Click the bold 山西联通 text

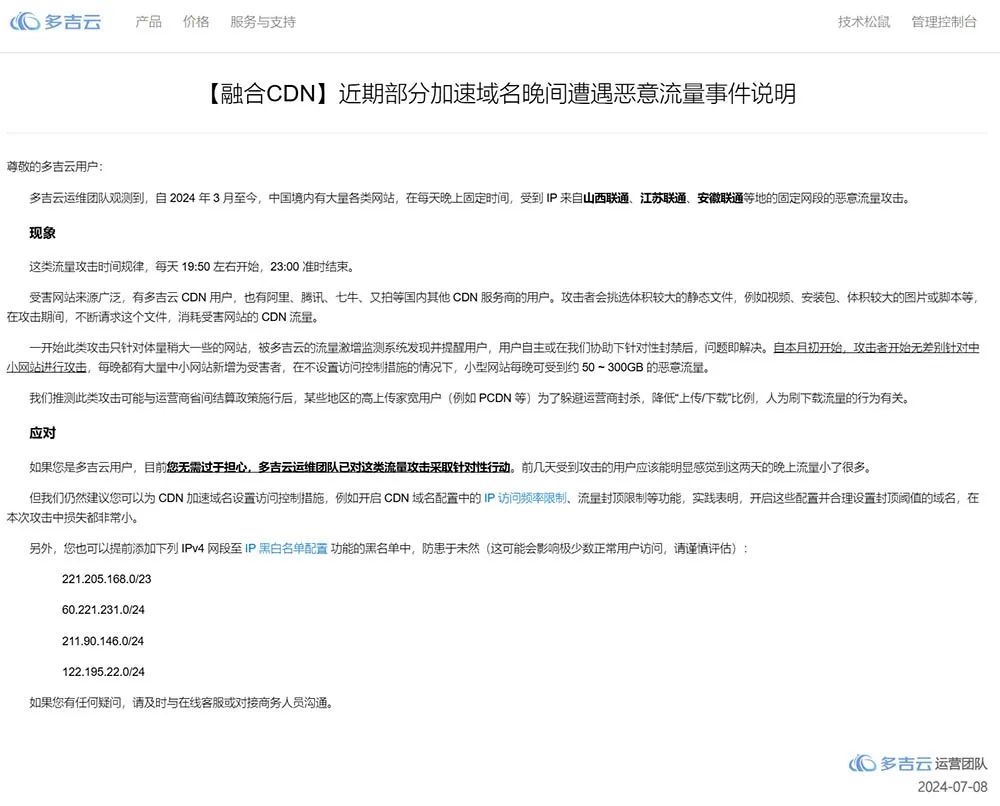coord(606,198)
